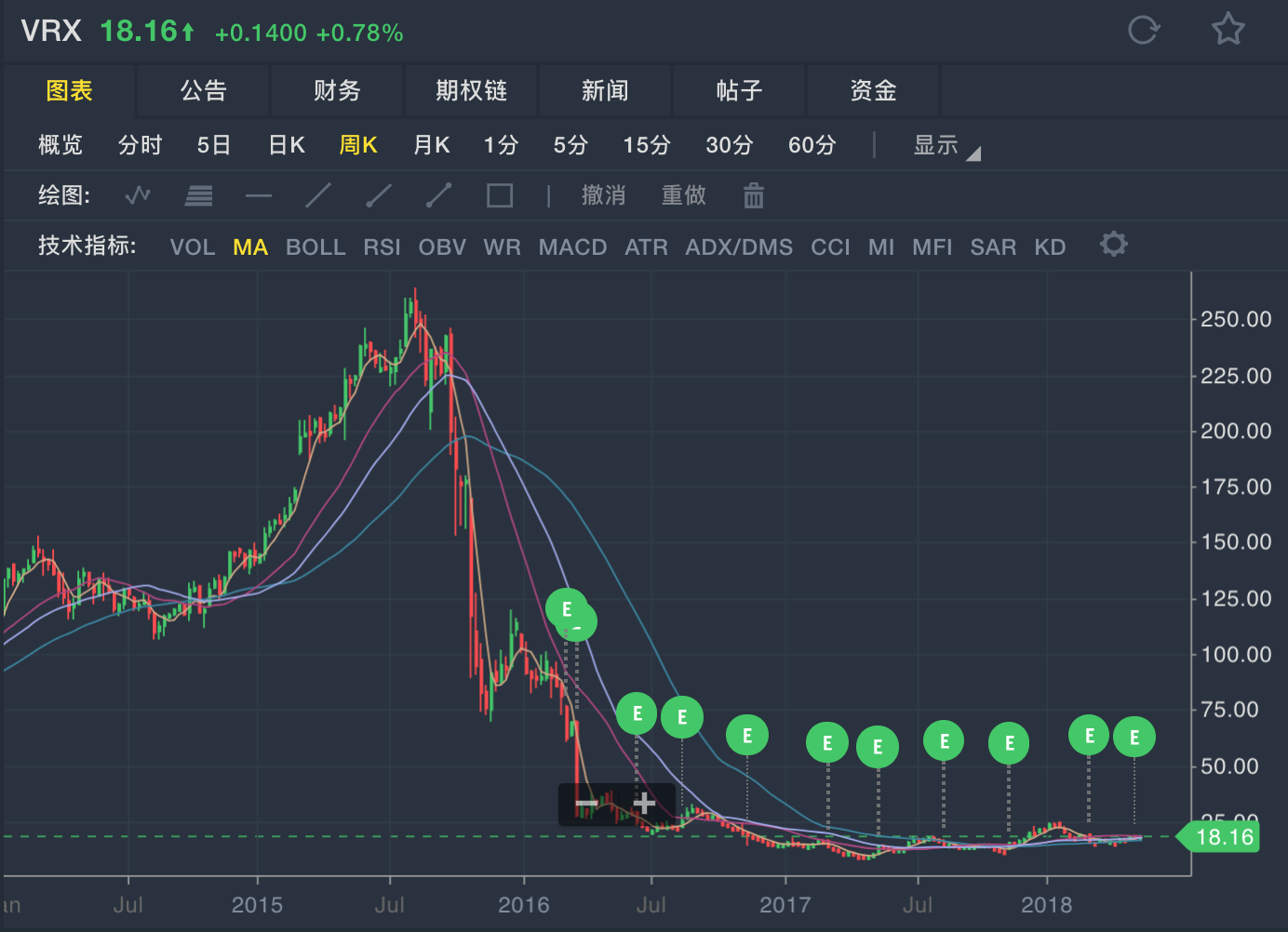
Task: Redo drawing with 重做
Action: (x=684, y=195)
